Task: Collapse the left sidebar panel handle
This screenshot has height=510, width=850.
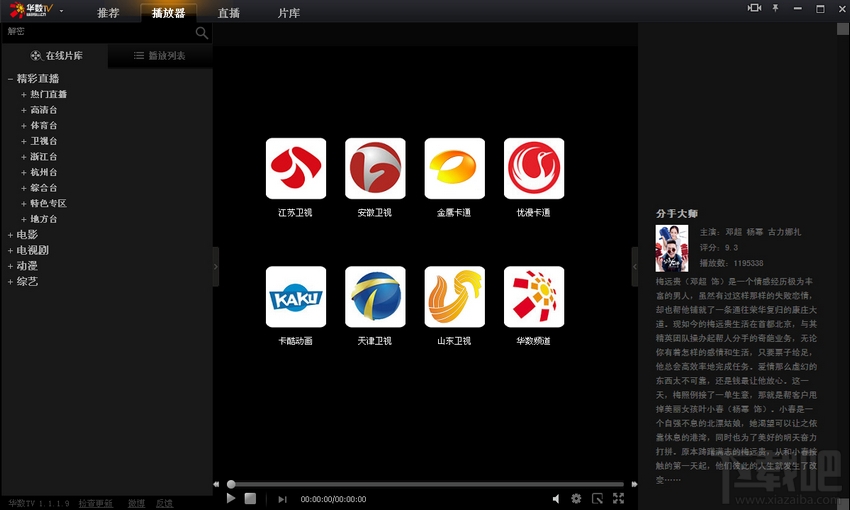Action: click(x=216, y=267)
